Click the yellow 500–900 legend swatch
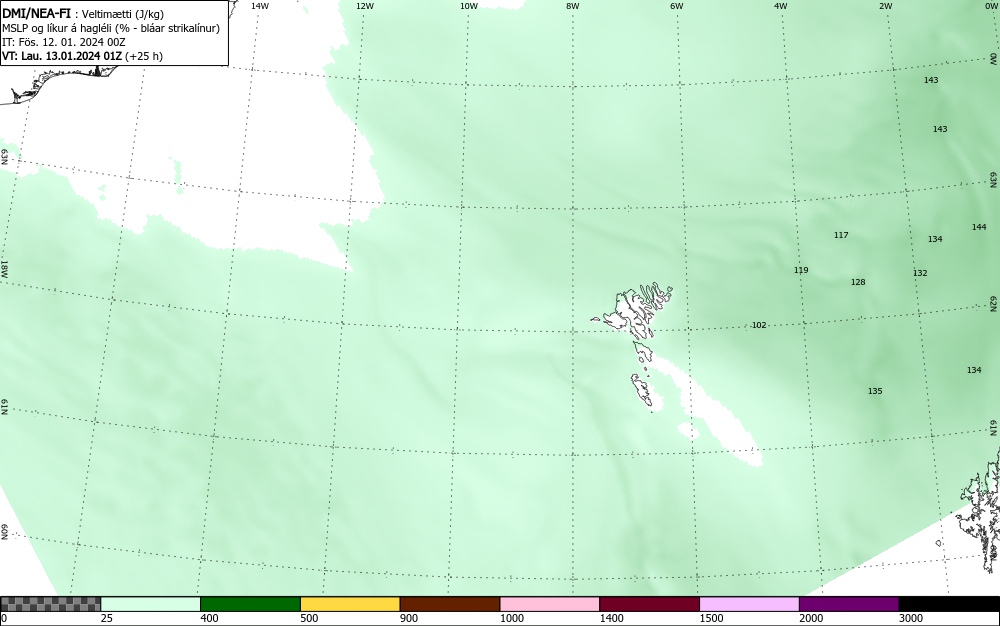Screen dimensions: 1000x626 (x=350, y=604)
